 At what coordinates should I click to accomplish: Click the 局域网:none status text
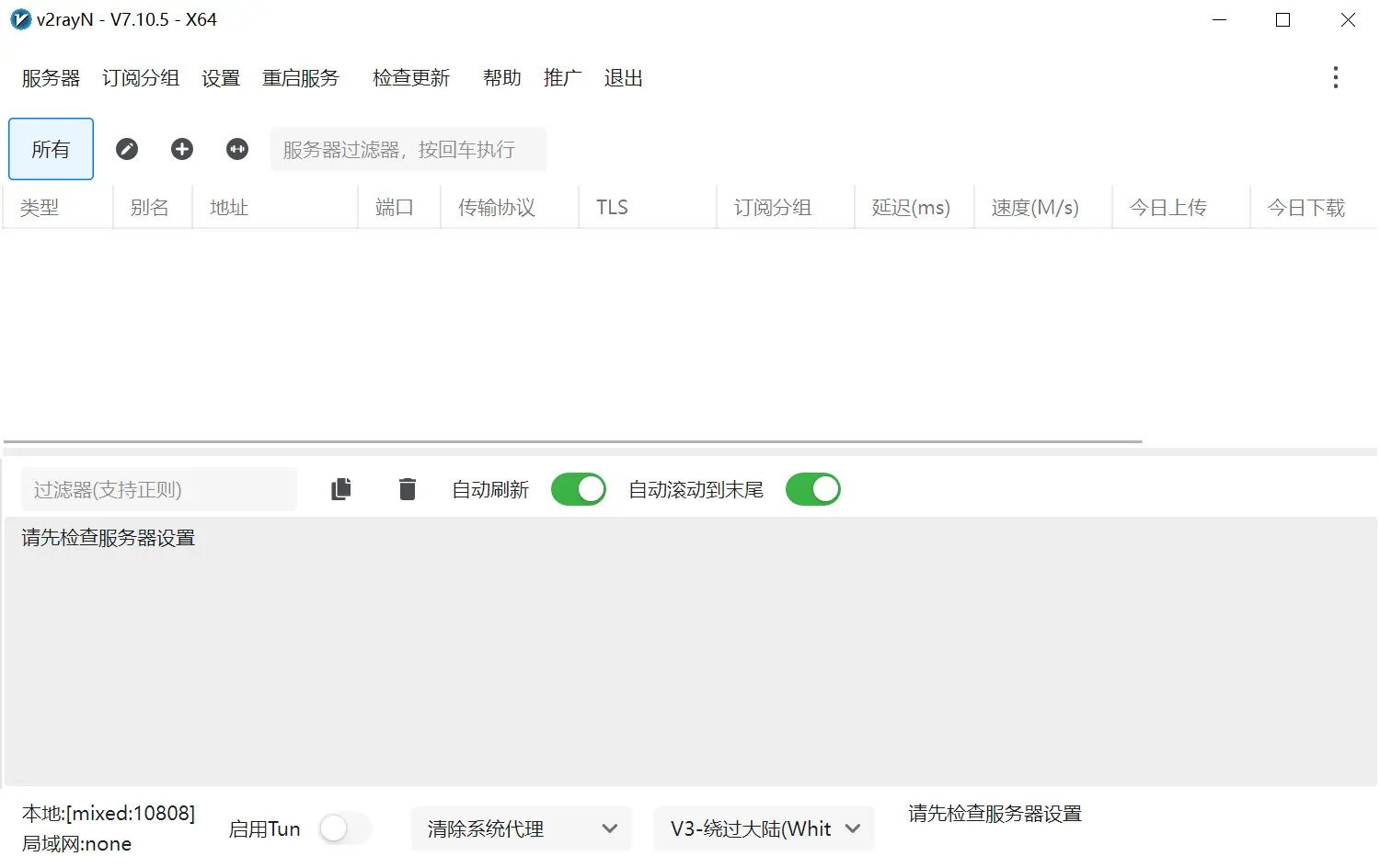point(77,844)
